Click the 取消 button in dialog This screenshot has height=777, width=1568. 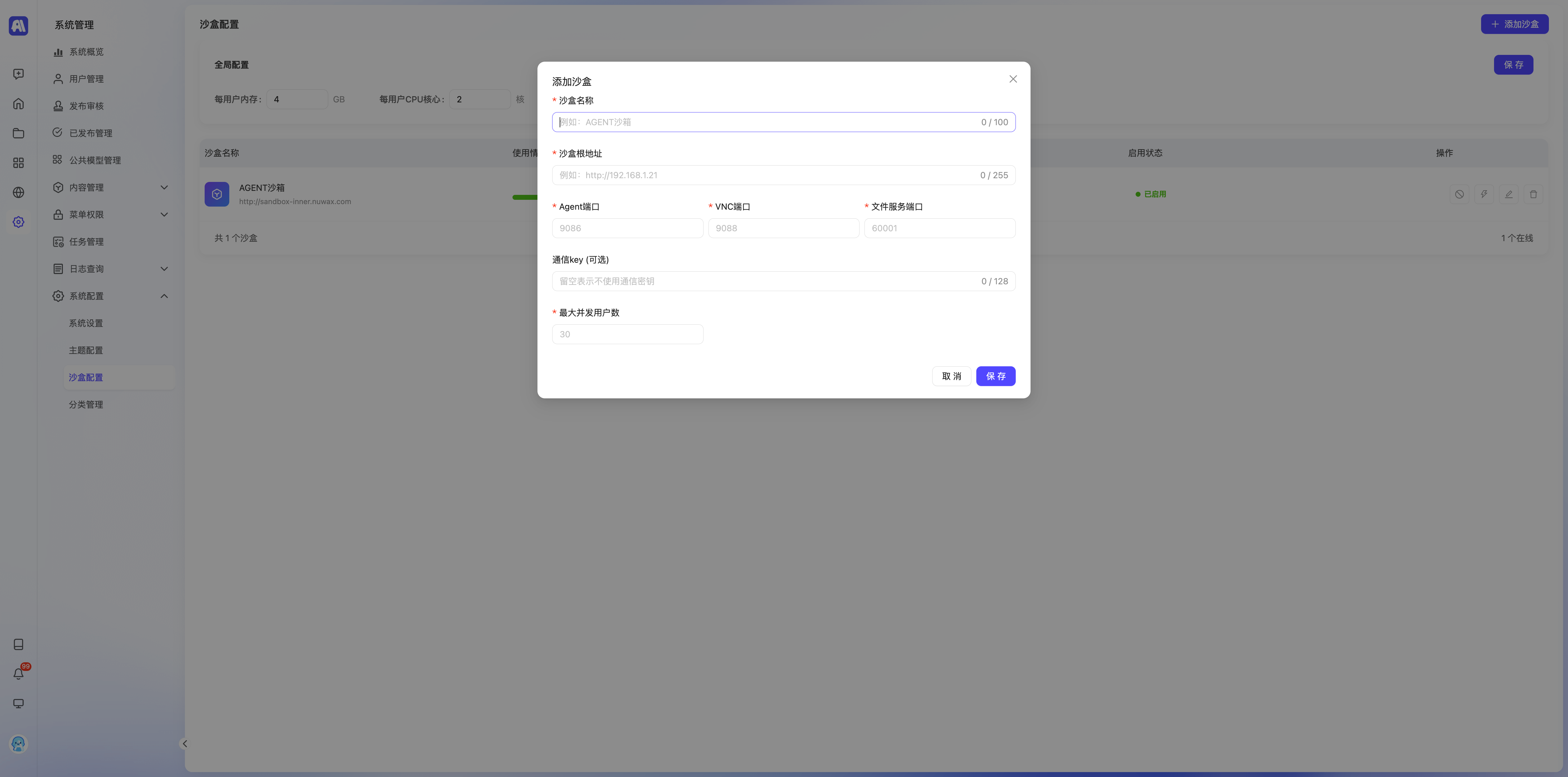951,376
